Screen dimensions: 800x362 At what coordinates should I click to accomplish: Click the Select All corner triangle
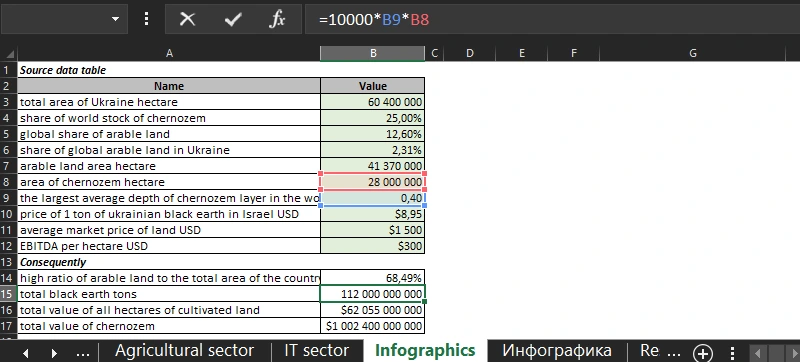point(9,54)
